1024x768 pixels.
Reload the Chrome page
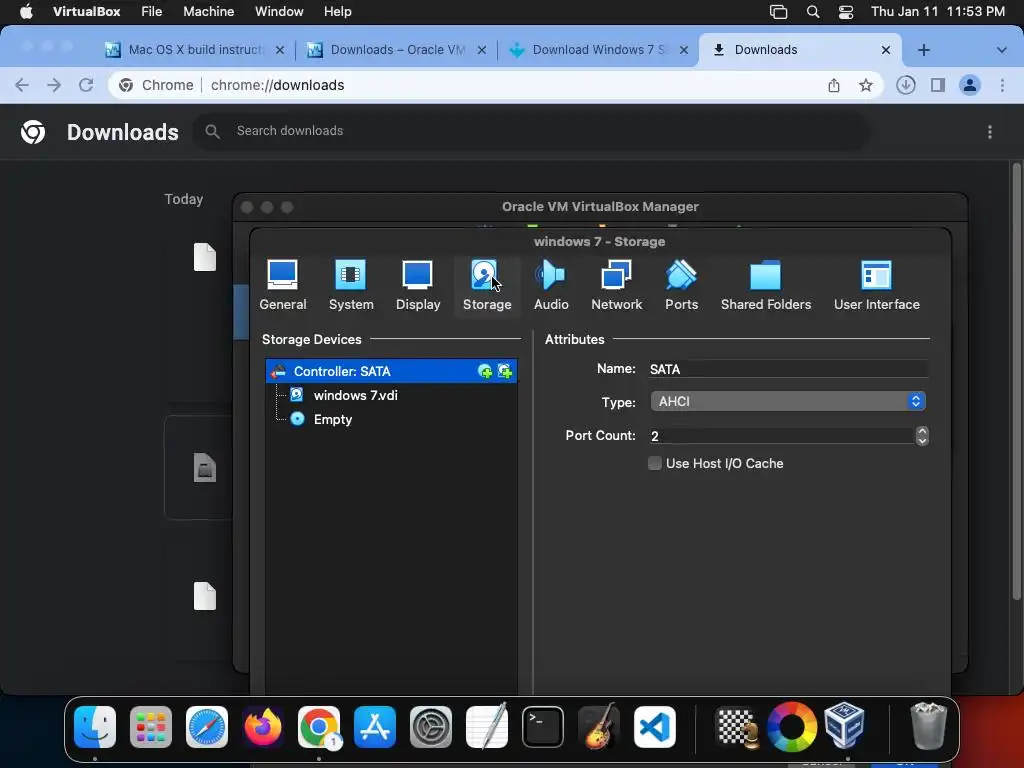tap(86, 85)
